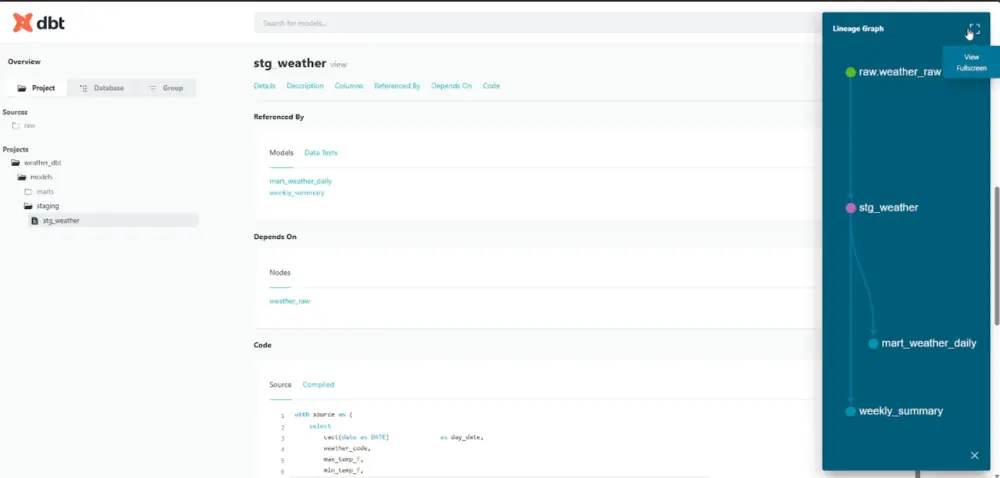This screenshot has width=1000, height=478.
Task: Open lineage graph in fullscreen view
Action: pos(974,29)
